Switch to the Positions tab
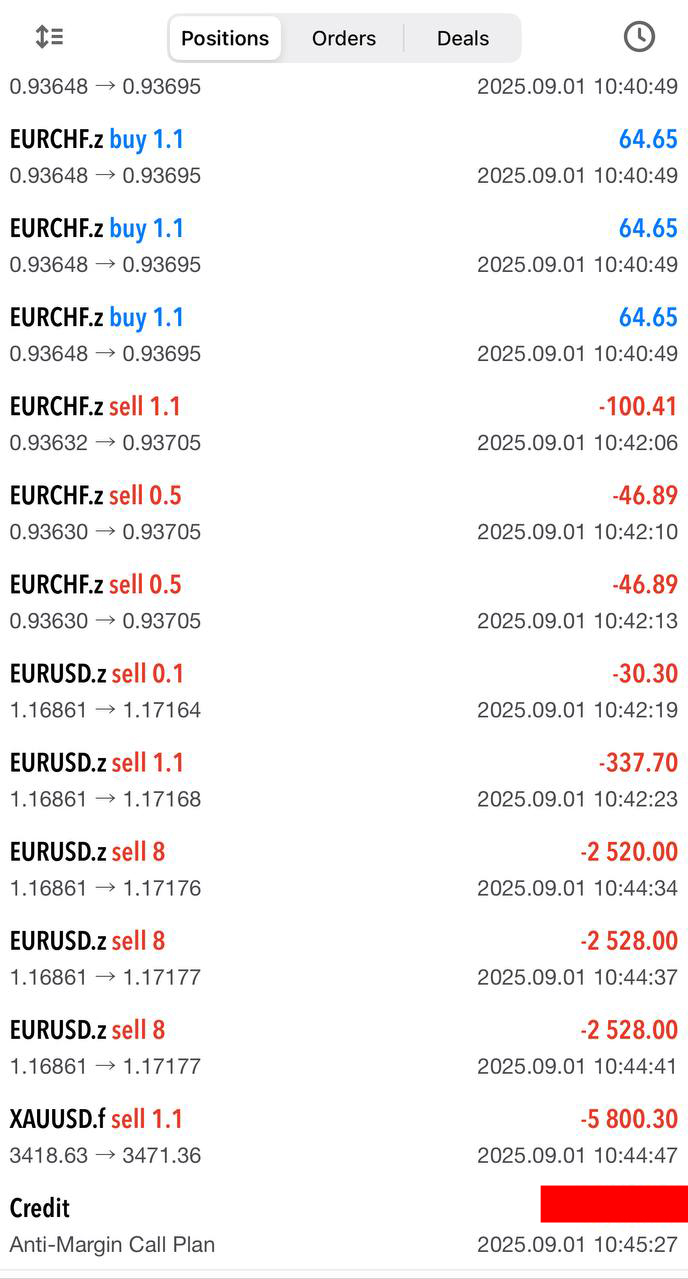This screenshot has height=1279, width=688. coord(225,38)
